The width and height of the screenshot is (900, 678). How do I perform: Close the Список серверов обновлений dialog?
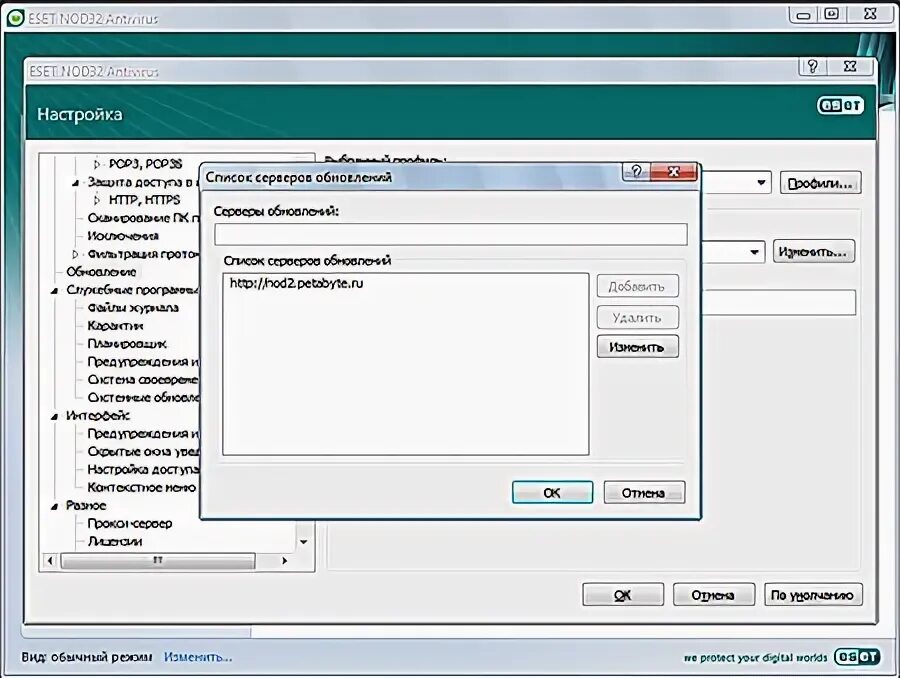point(674,171)
